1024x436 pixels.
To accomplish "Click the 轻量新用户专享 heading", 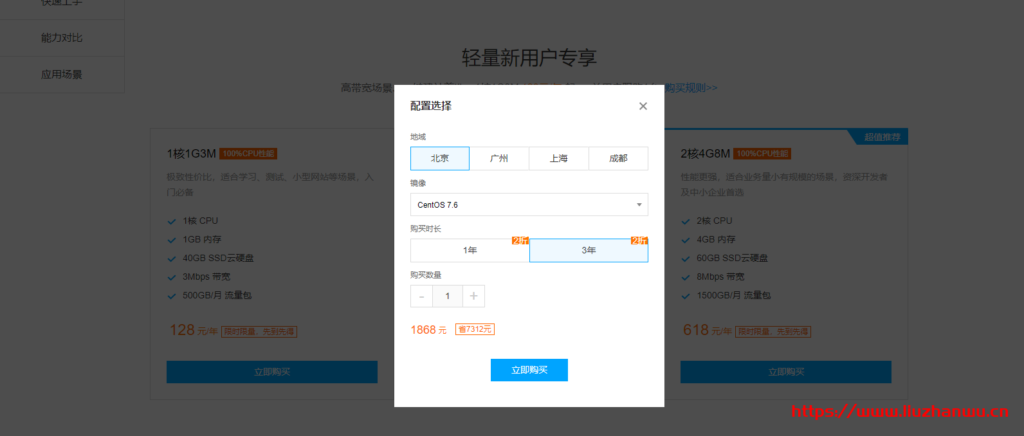I will point(529,57).
